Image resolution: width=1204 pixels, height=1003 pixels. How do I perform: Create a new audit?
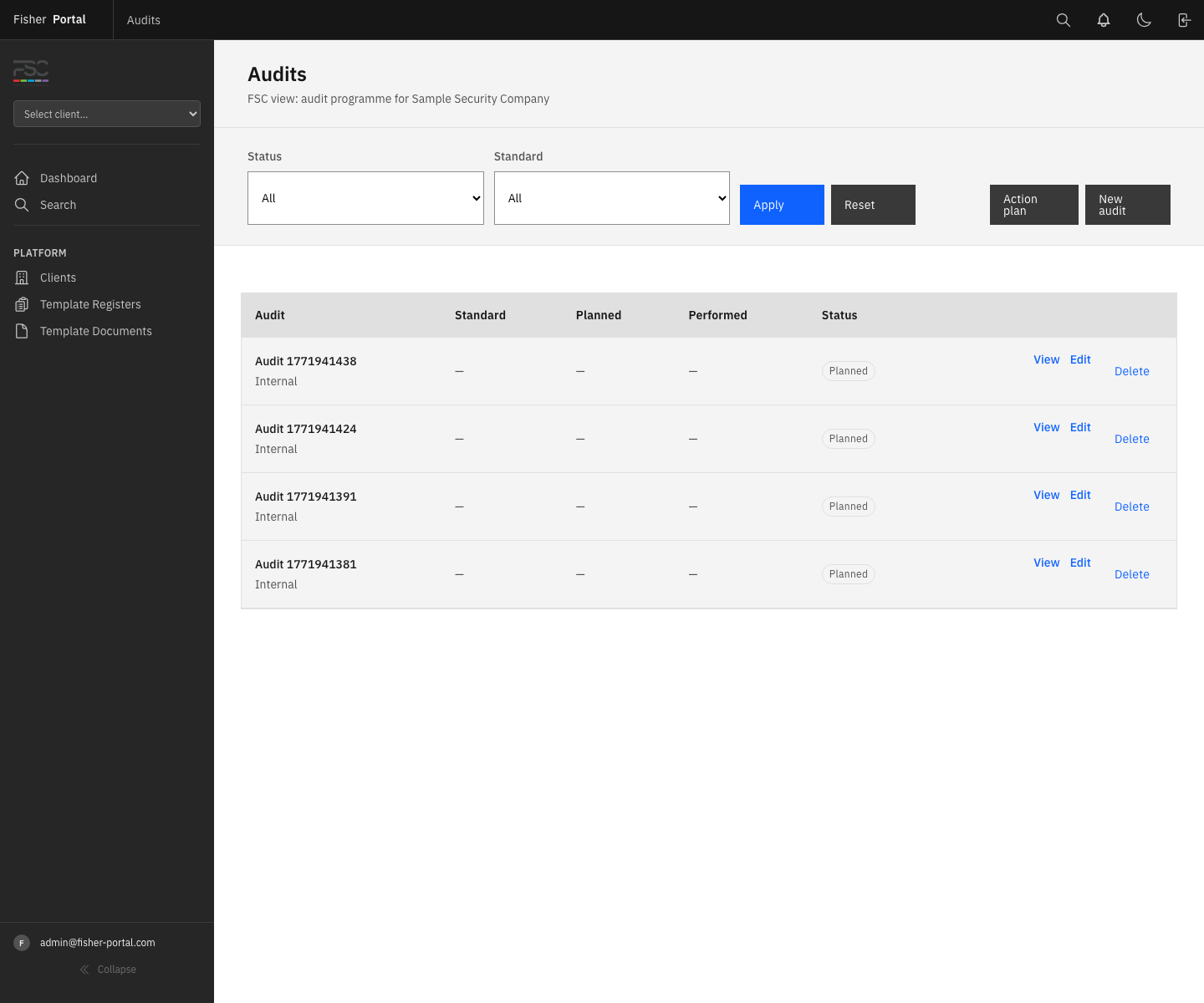pyautogui.click(x=1127, y=204)
